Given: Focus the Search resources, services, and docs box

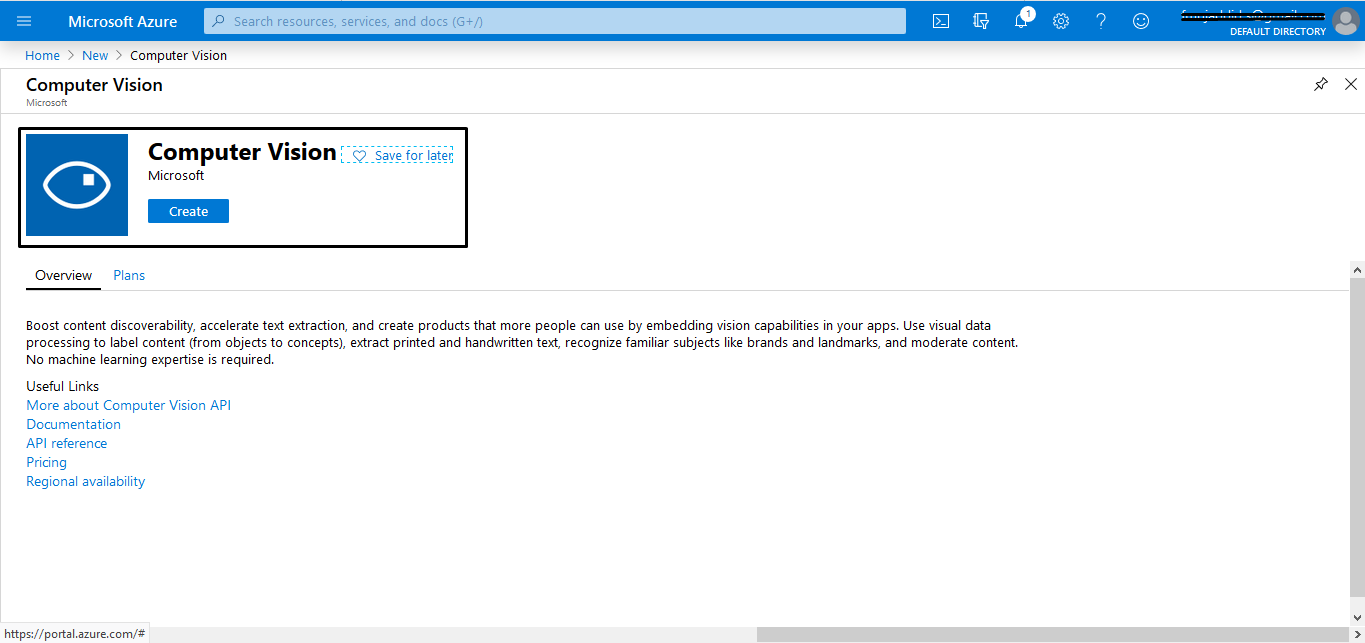Looking at the screenshot, I should [555, 21].
